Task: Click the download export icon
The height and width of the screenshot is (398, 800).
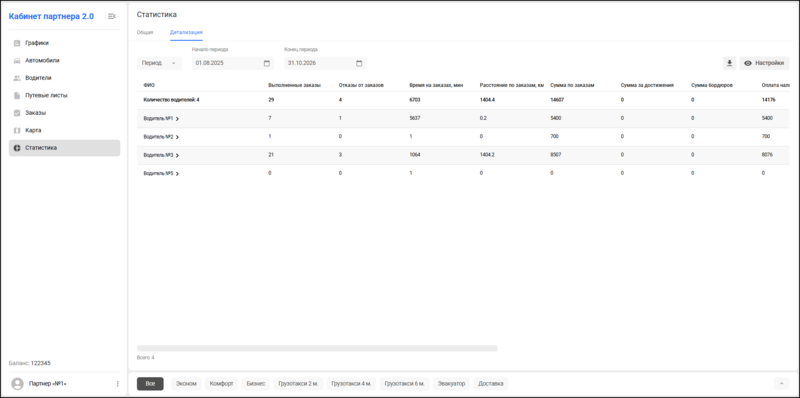Action: click(x=730, y=63)
